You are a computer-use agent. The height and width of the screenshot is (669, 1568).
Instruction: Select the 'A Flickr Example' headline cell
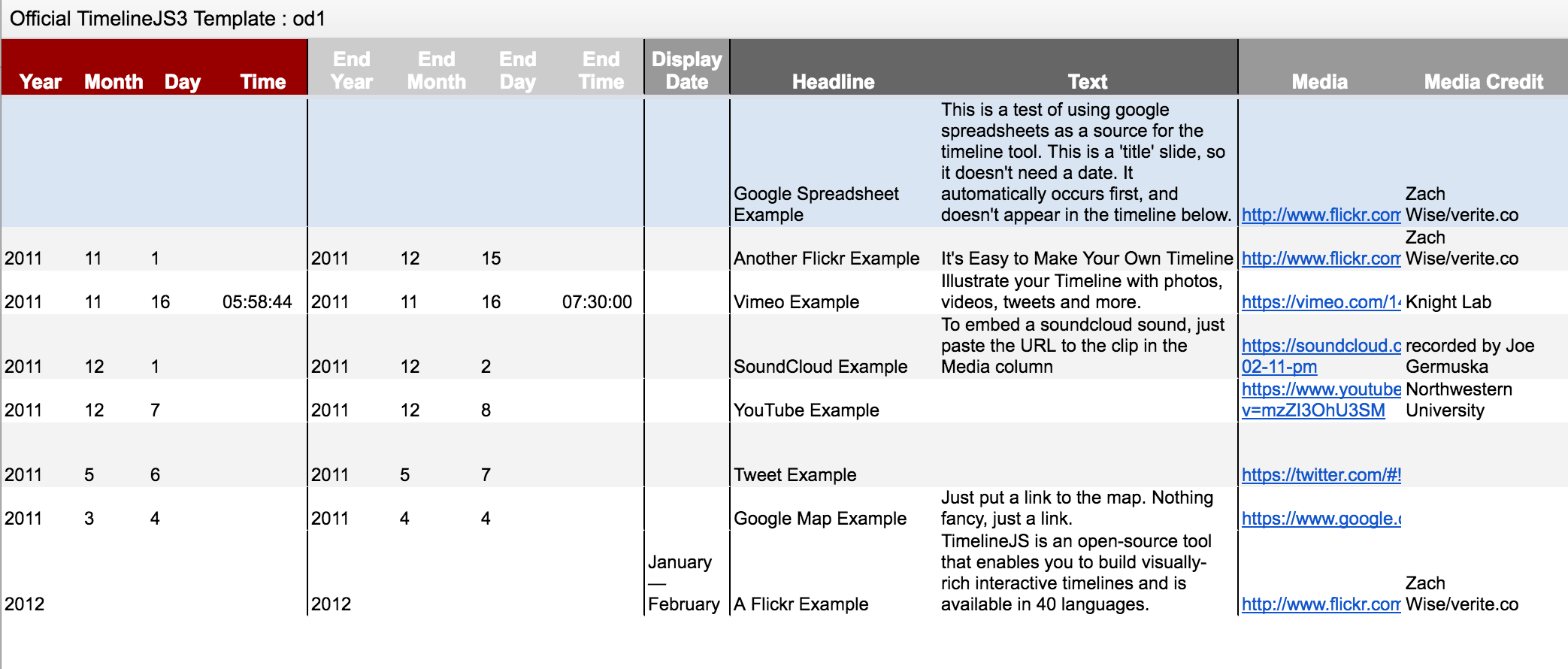click(801, 604)
